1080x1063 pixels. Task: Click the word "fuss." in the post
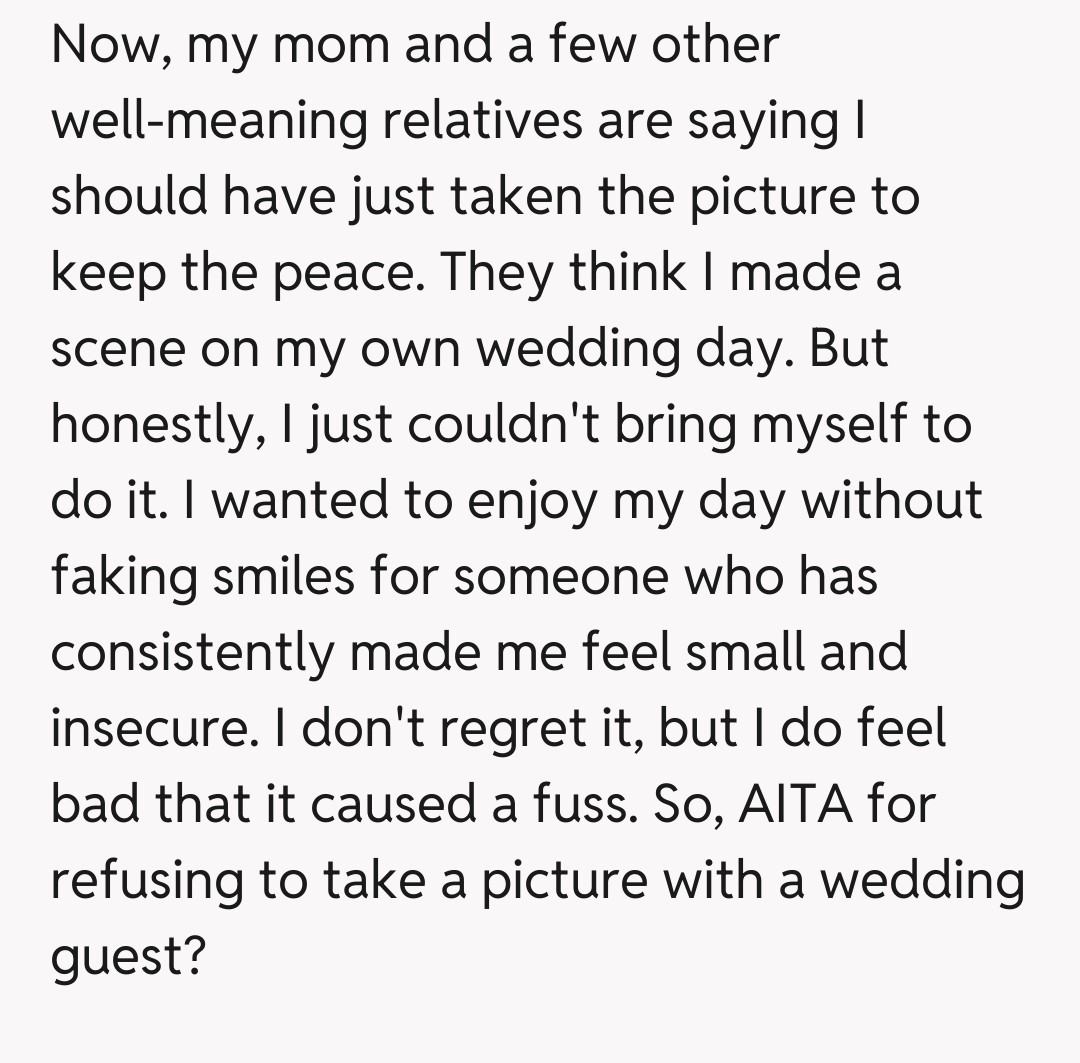tap(595, 805)
